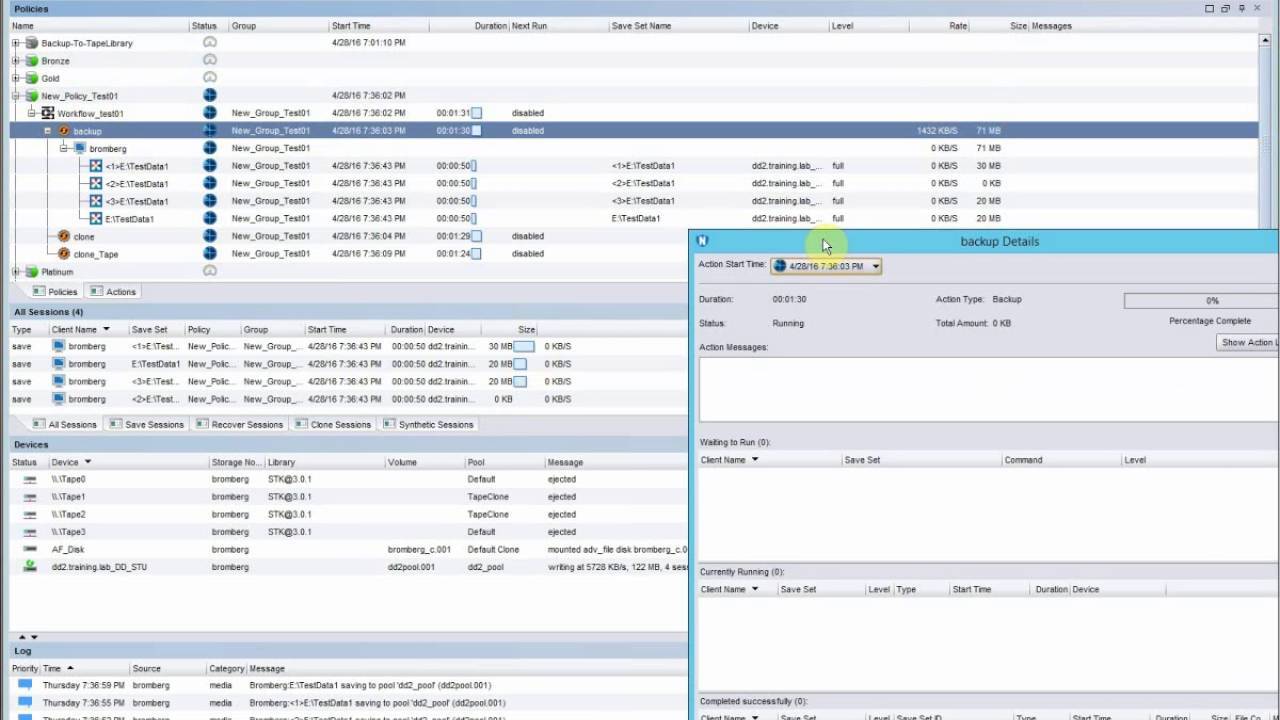Click the Percentage Complete progress bar
The width and height of the screenshot is (1280, 720).
click(x=1212, y=299)
